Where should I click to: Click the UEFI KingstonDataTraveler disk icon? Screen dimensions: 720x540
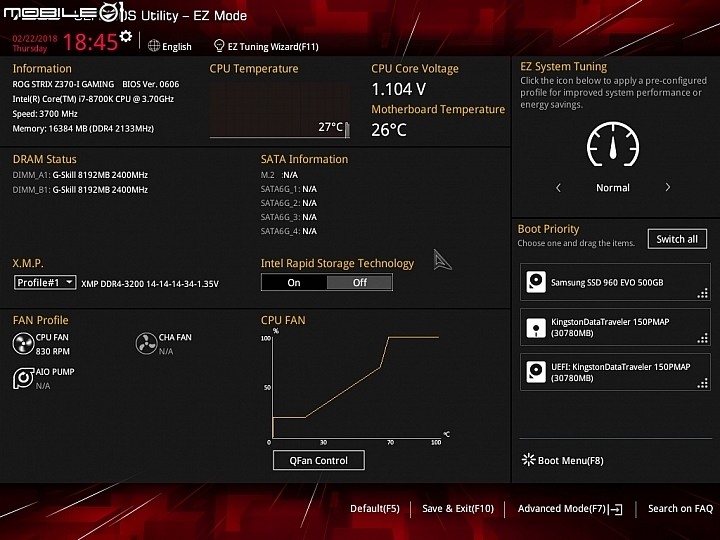pos(536,372)
